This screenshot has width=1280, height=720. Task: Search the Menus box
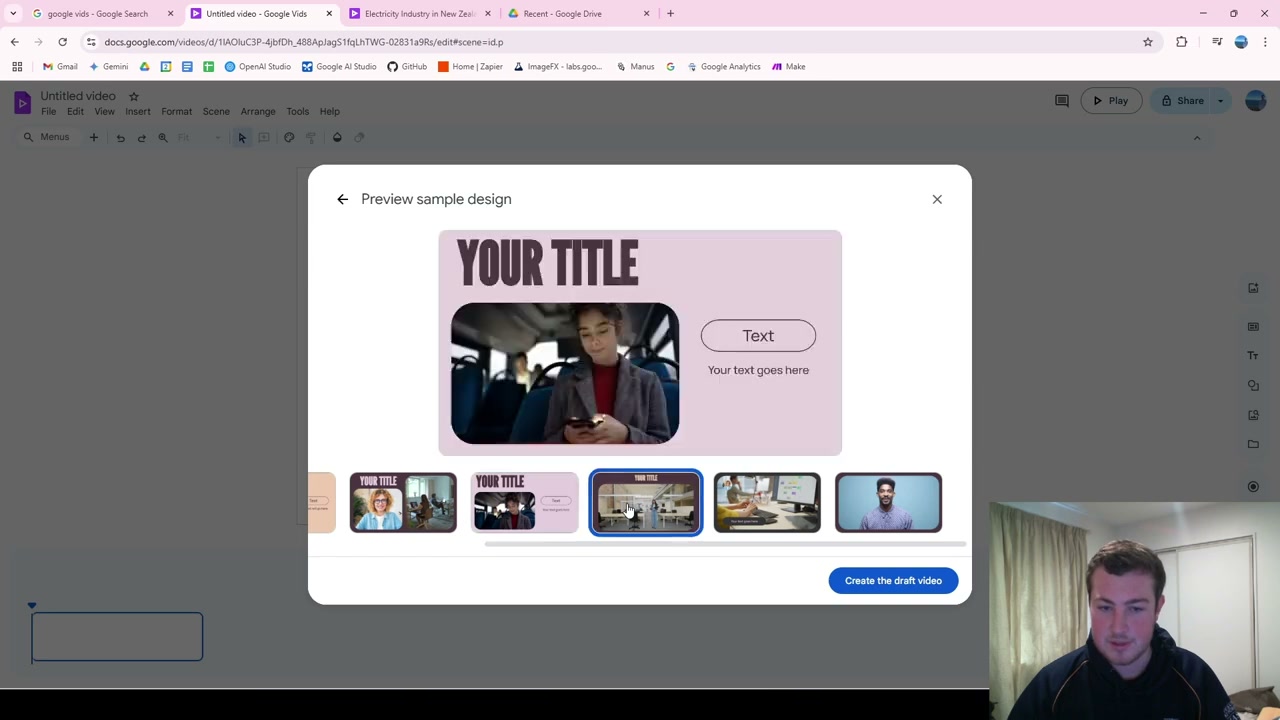[47, 137]
